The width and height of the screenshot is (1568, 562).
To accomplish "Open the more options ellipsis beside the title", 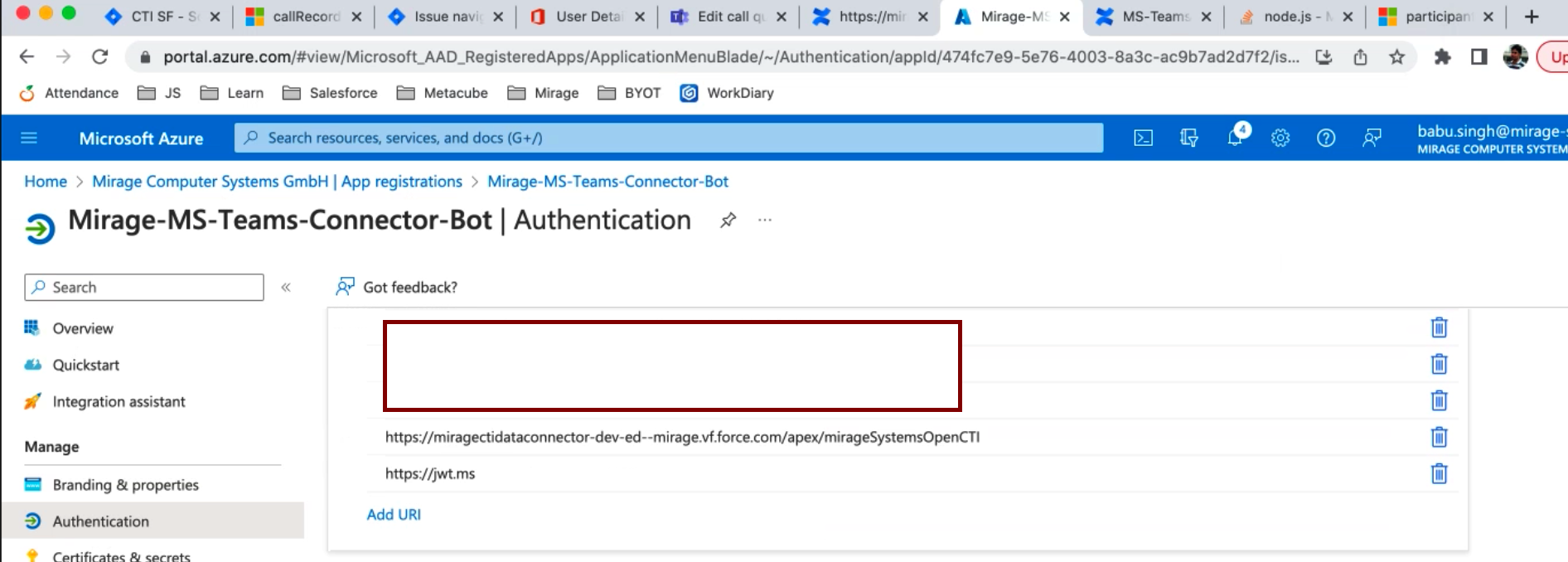I will click(765, 220).
